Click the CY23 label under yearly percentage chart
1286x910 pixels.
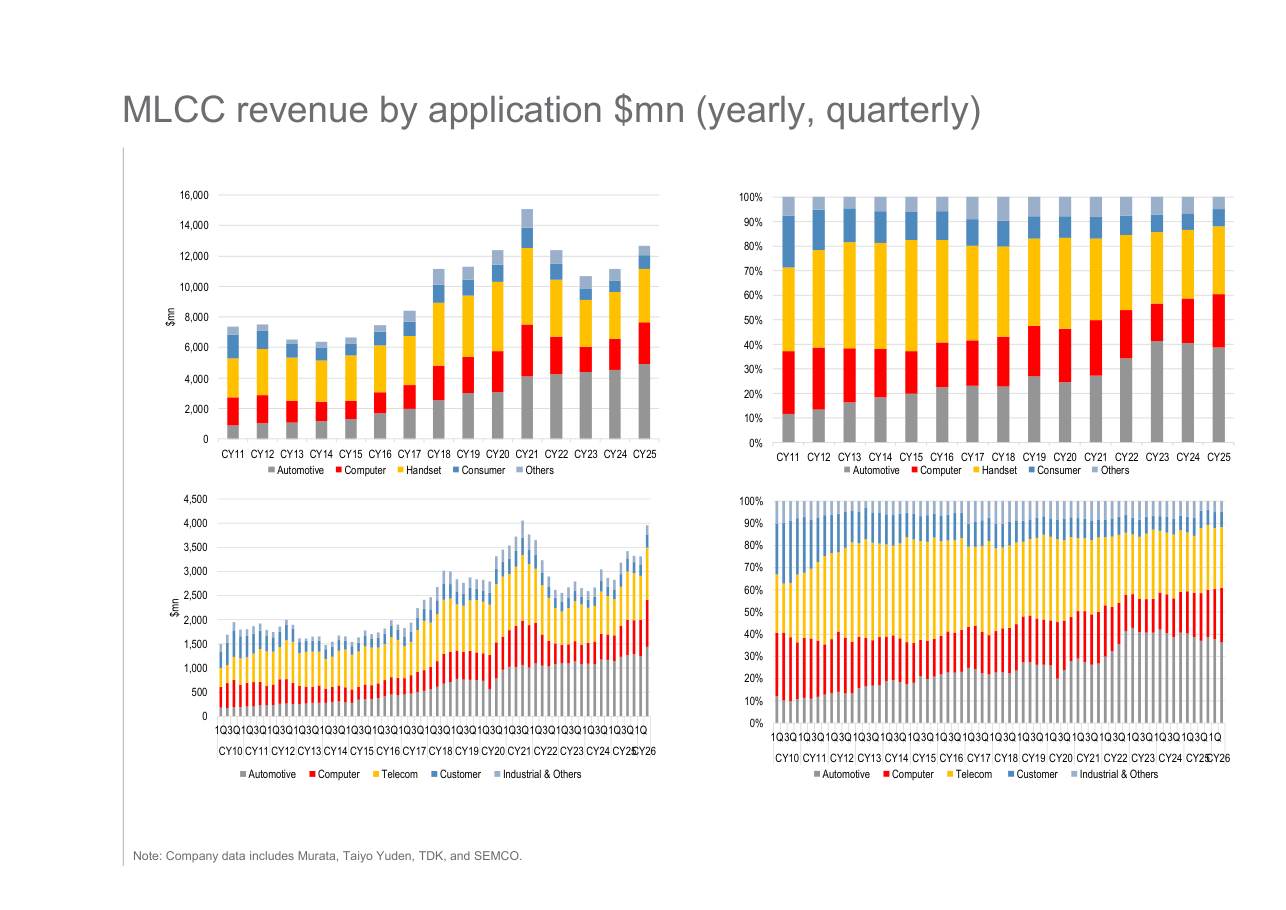[x=1157, y=457]
